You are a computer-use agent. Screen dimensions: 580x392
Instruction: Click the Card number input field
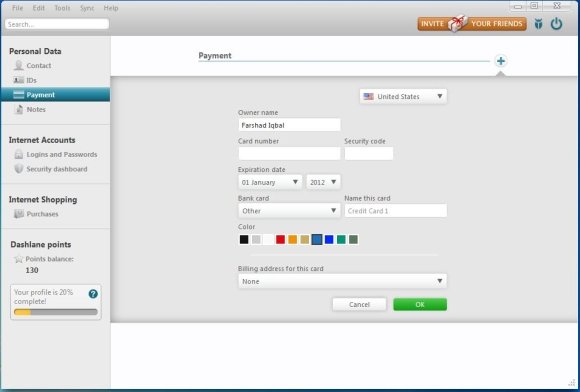click(289, 153)
